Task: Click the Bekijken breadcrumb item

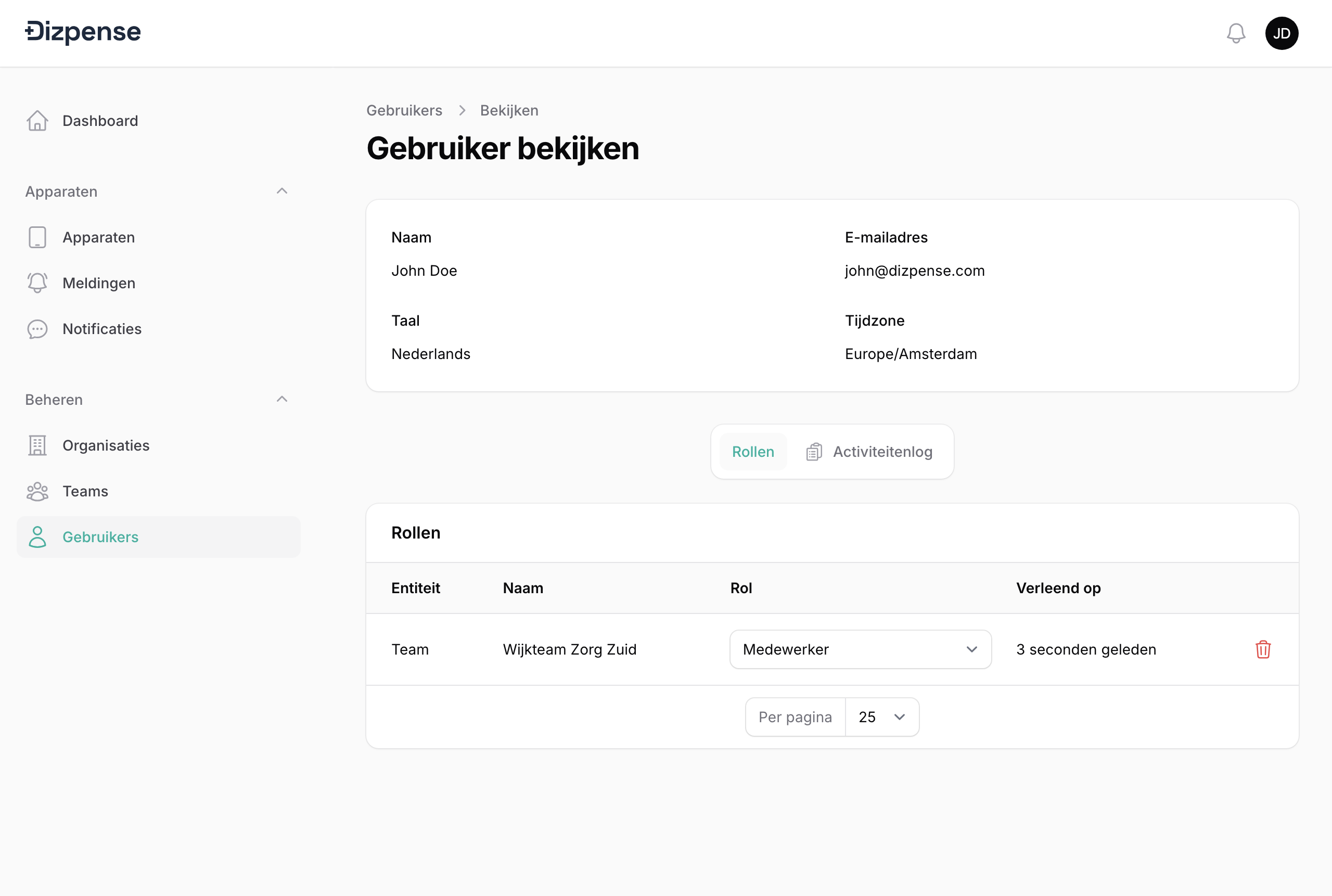Action: click(x=508, y=110)
